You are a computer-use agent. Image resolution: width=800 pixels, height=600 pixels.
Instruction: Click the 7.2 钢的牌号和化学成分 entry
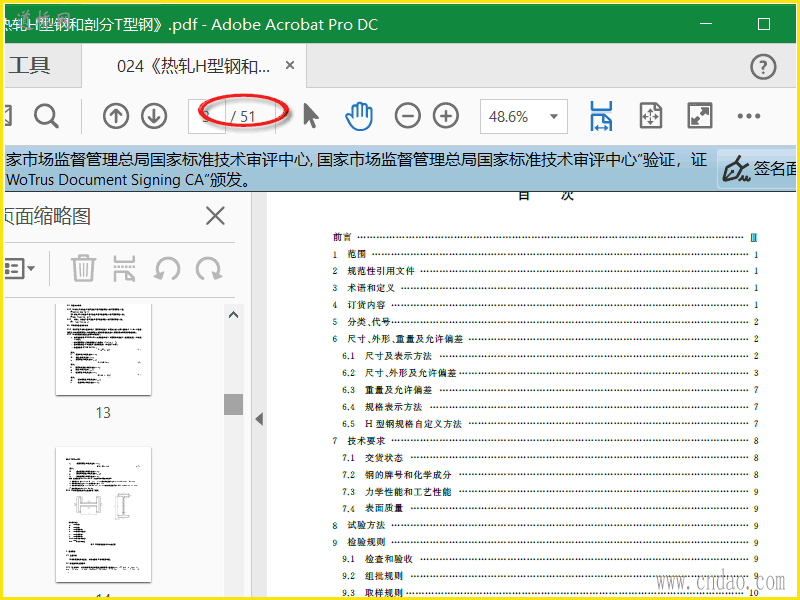click(550, 475)
